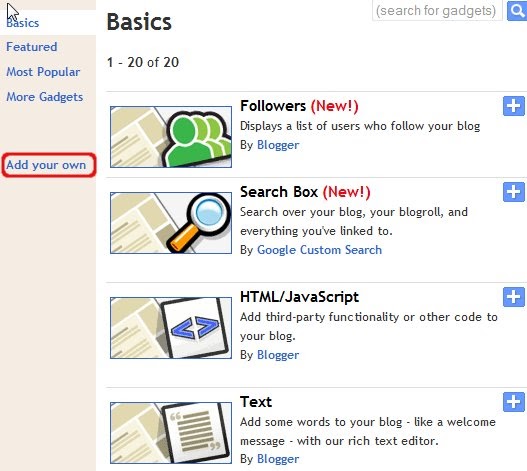Click the Followers gadget thumbnail image
527x471 pixels.
[171, 137]
